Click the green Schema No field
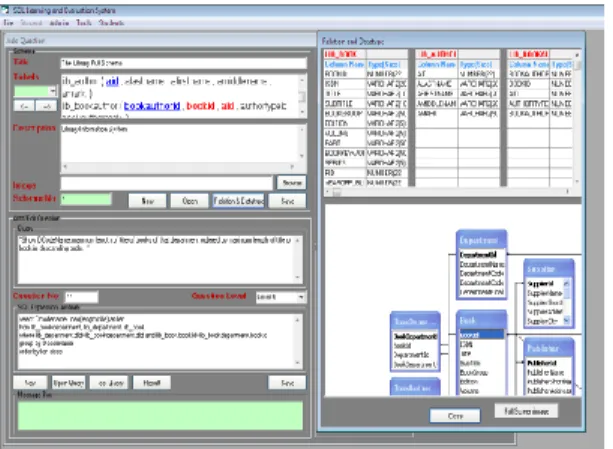Screen dimensions: 613x449 (x=86, y=199)
